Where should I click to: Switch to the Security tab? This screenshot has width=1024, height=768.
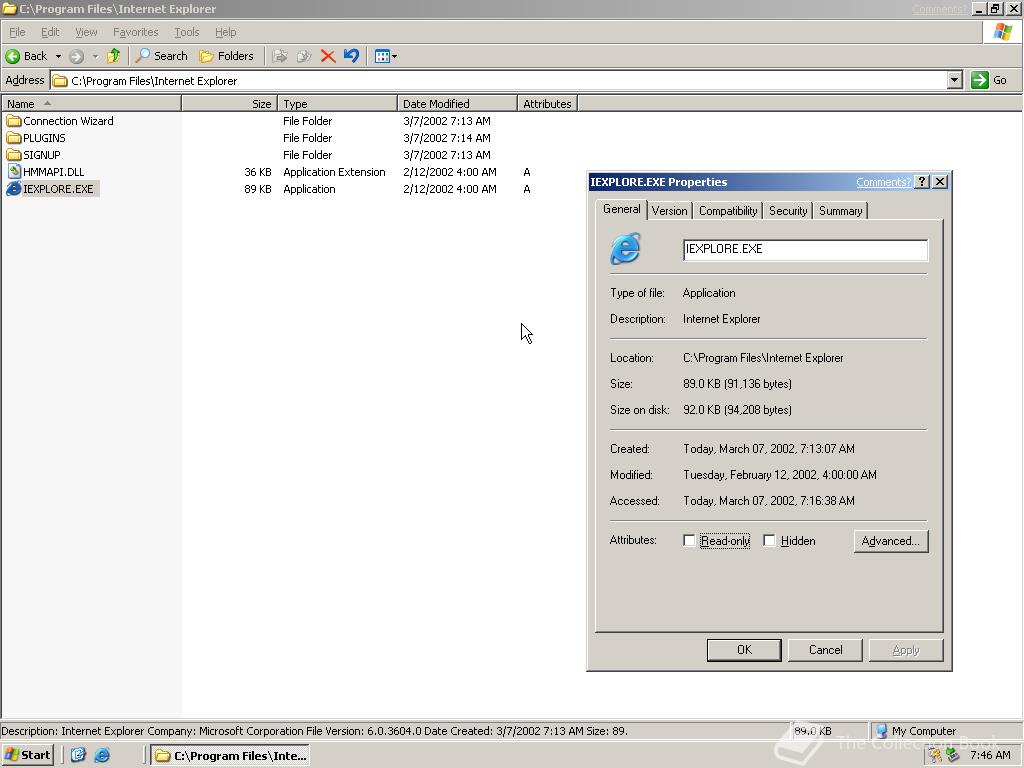[788, 211]
